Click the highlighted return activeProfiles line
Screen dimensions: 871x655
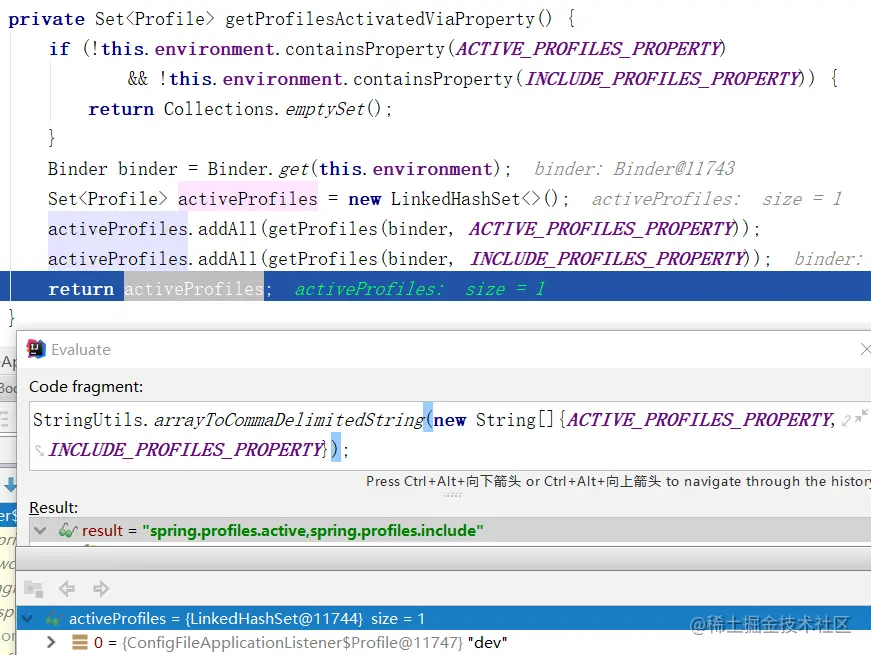[x=436, y=288]
